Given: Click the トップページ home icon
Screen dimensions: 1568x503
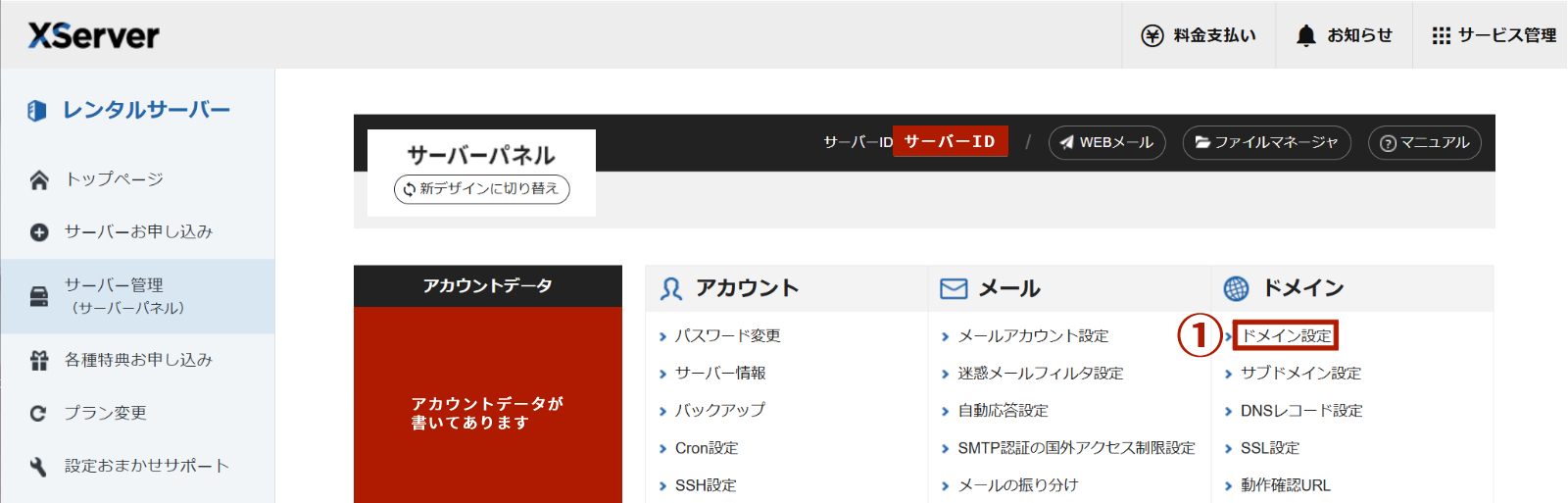Looking at the screenshot, I should (x=39, y=179).
